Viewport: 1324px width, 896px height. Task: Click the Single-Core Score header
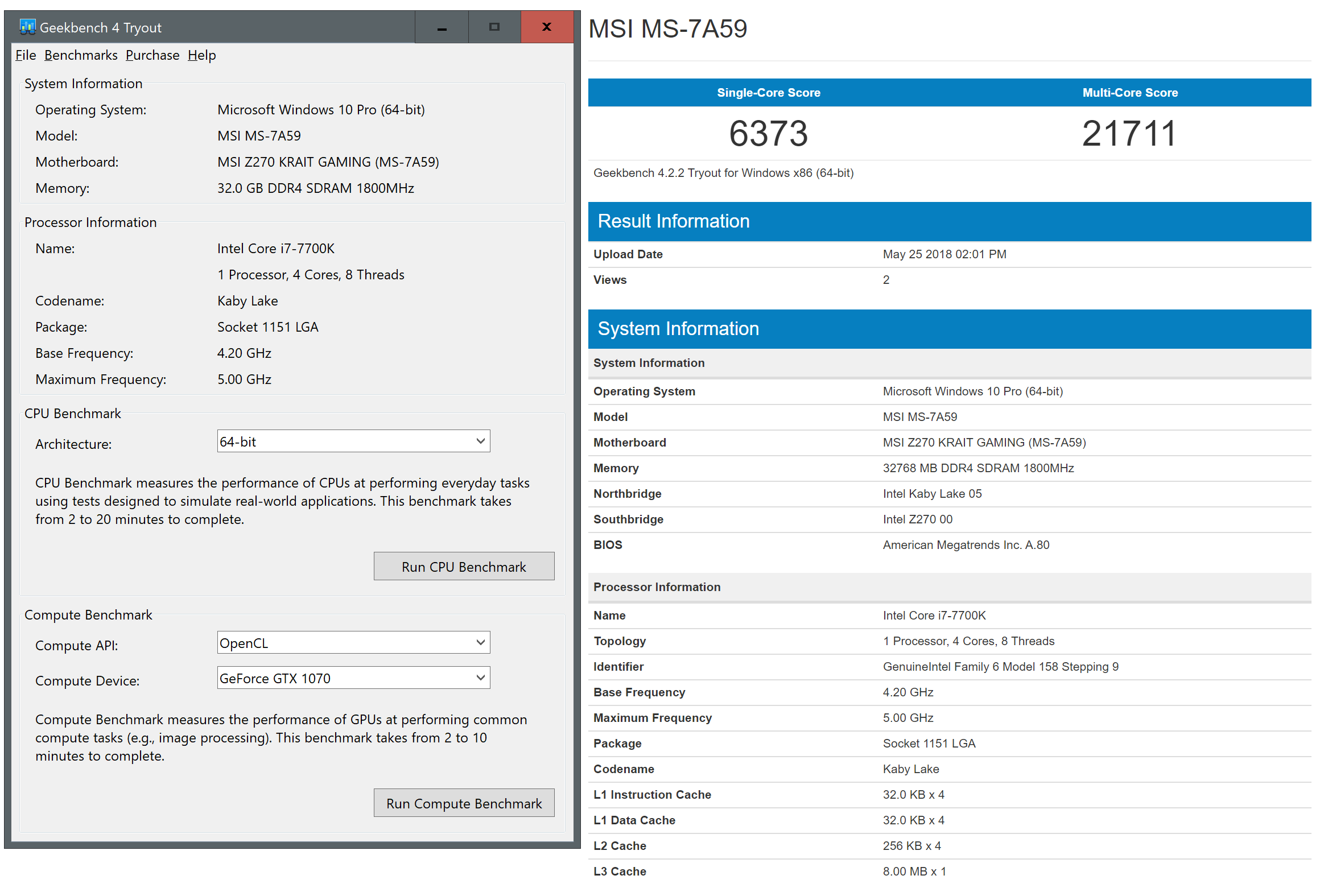769,93
